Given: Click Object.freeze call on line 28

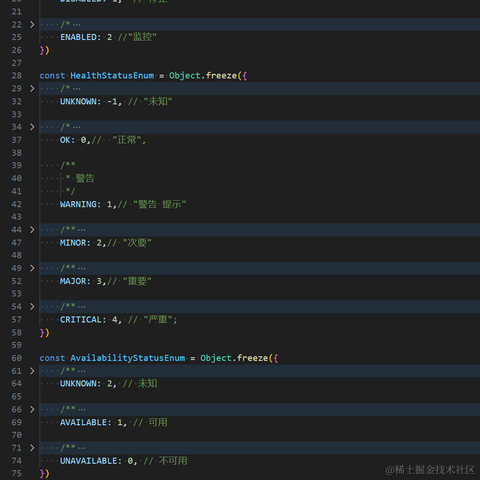Looking at the screenshot, I should tap(203, 76).
